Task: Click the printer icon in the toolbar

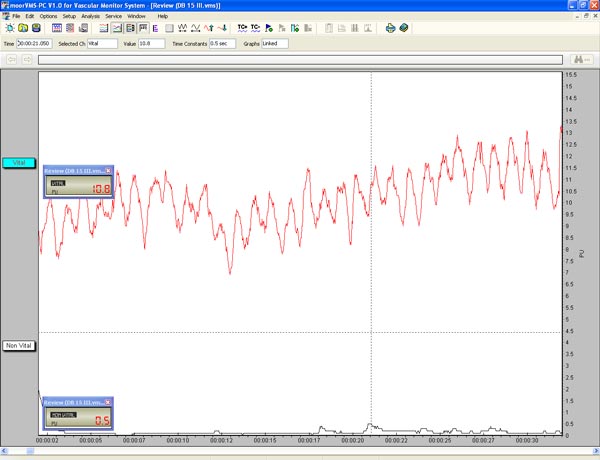Action: click(x=391, y=28)
